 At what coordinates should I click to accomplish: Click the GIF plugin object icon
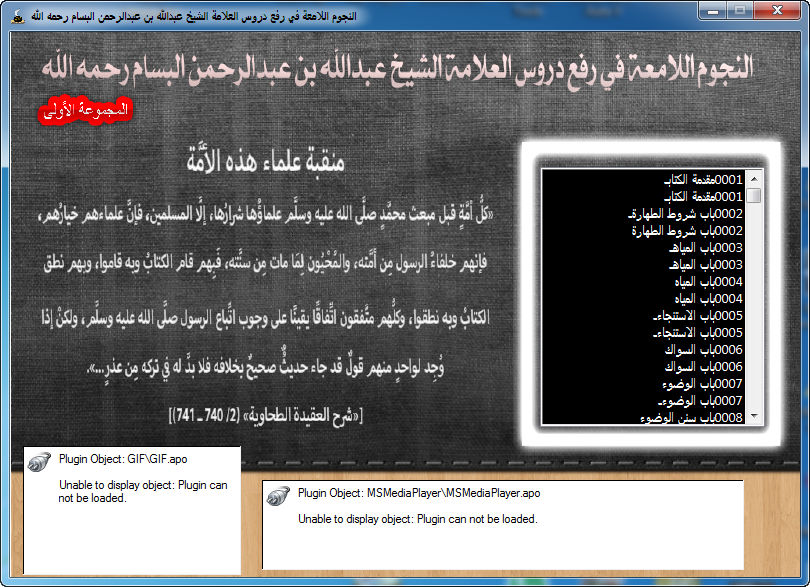coord(38,461)
